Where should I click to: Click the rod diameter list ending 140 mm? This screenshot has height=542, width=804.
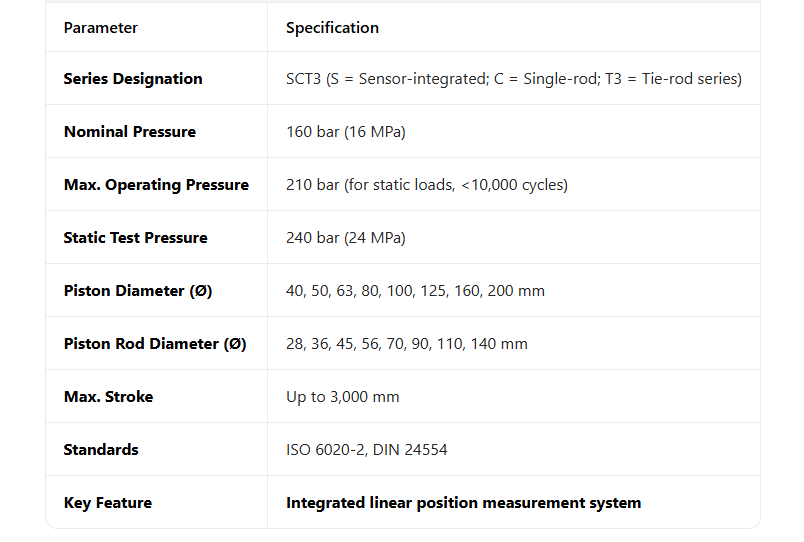[406, 344]
